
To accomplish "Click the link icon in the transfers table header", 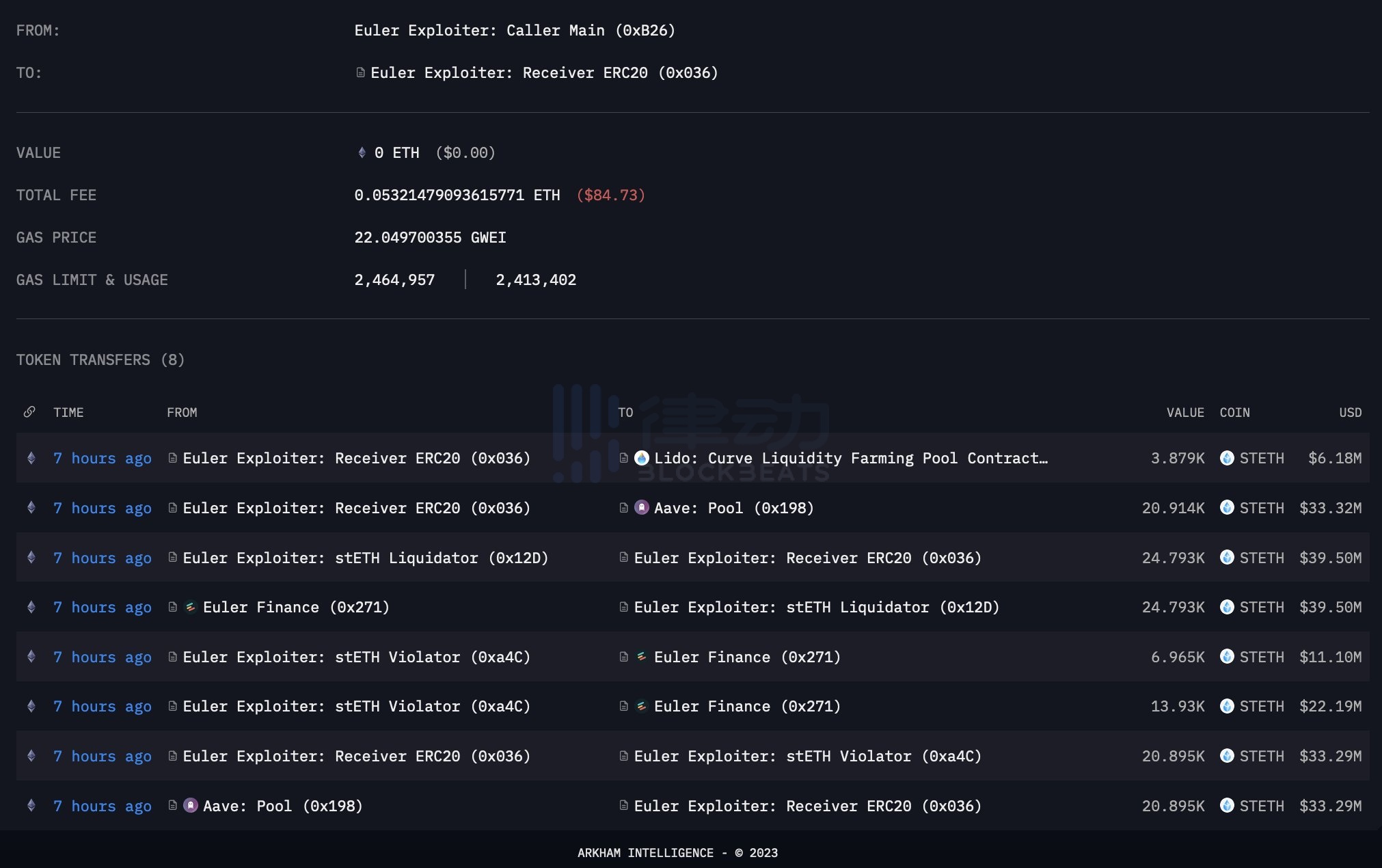I will pyautogui.click(x=29, y=412).
